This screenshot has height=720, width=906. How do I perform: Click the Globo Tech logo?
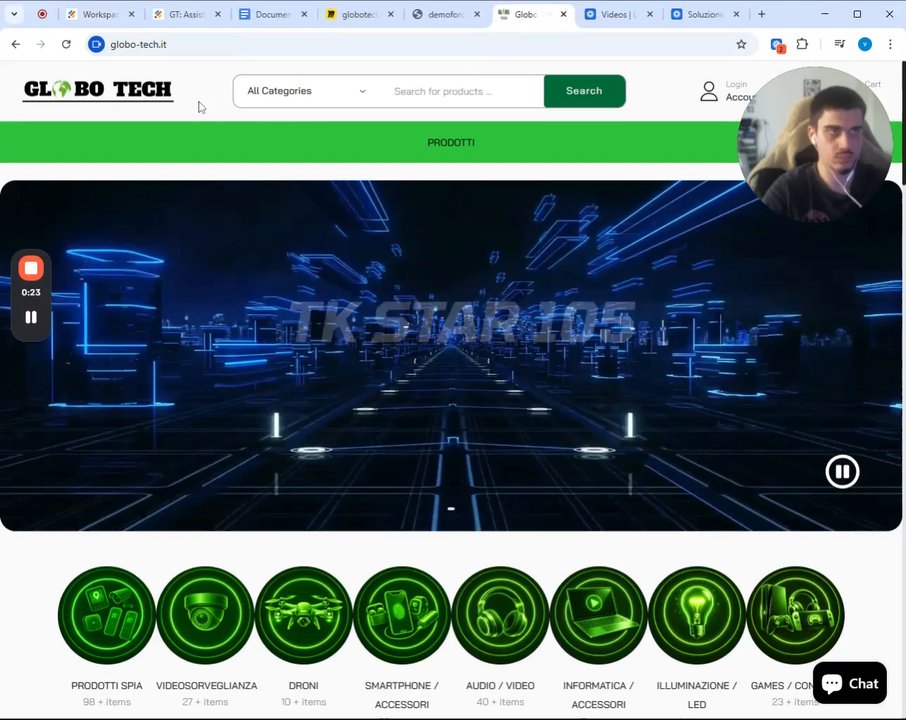98,90
